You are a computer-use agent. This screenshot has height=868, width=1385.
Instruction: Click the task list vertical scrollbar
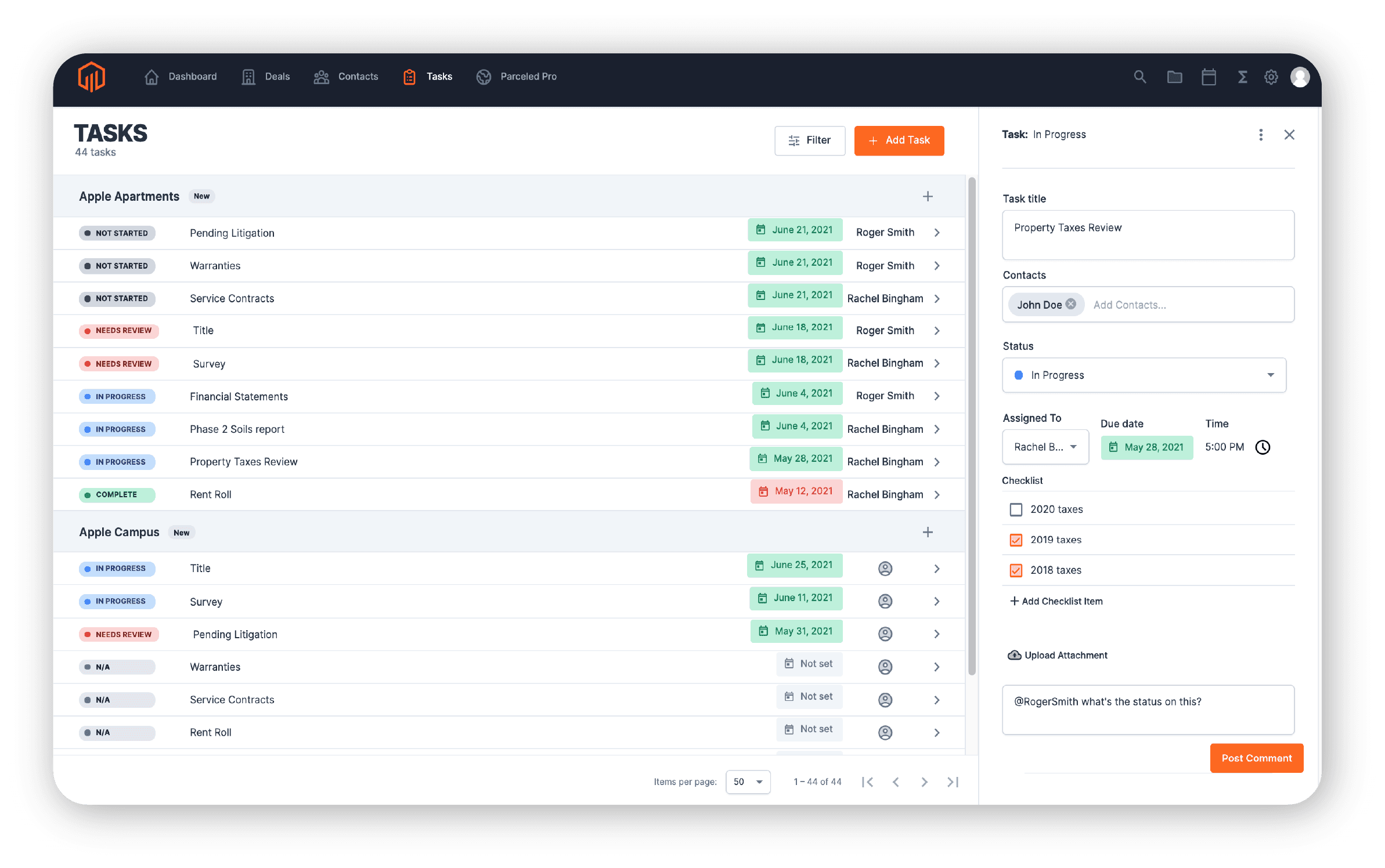[x=971, y=426]
